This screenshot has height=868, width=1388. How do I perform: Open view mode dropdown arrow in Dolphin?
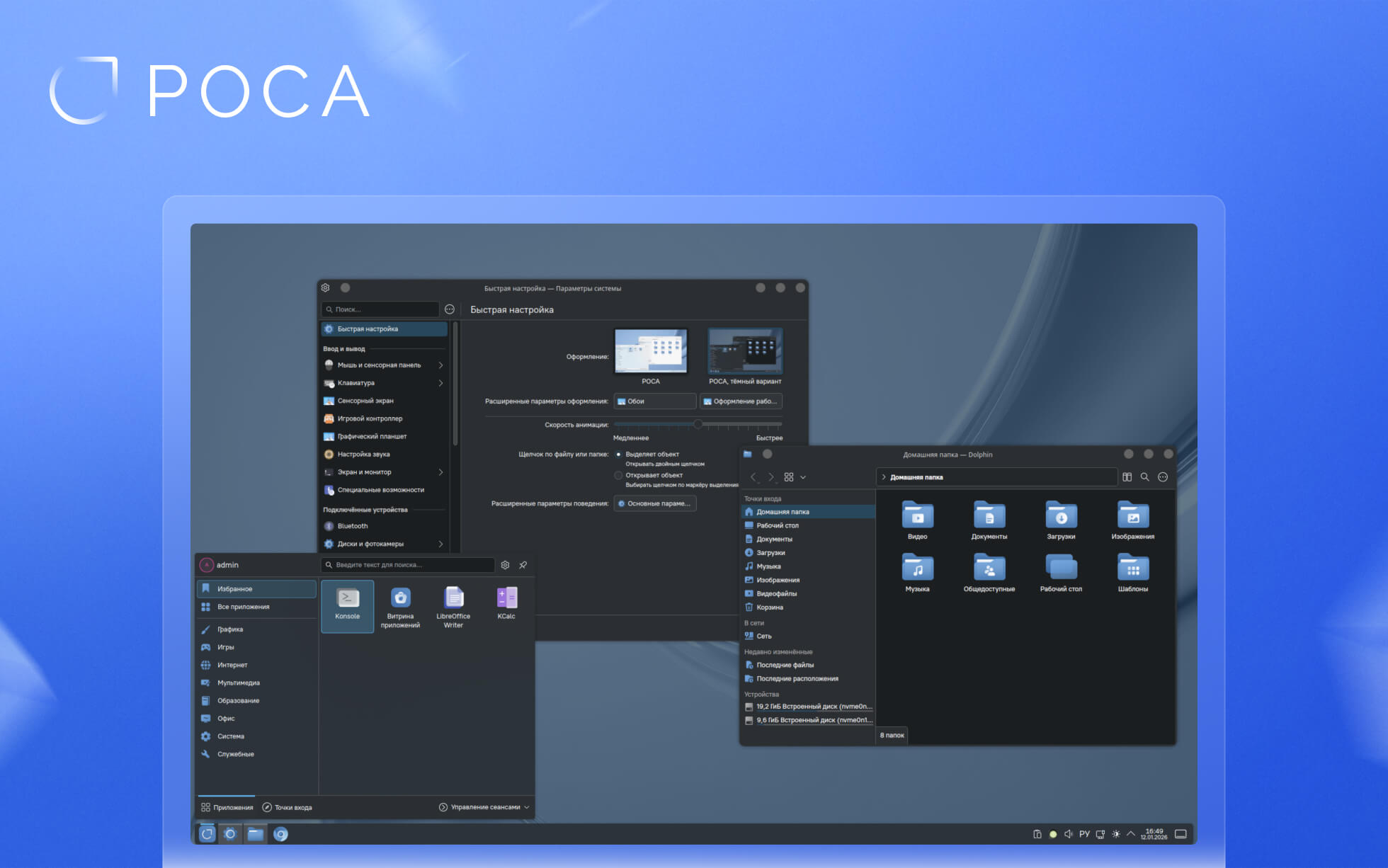[x=803, y=477]
